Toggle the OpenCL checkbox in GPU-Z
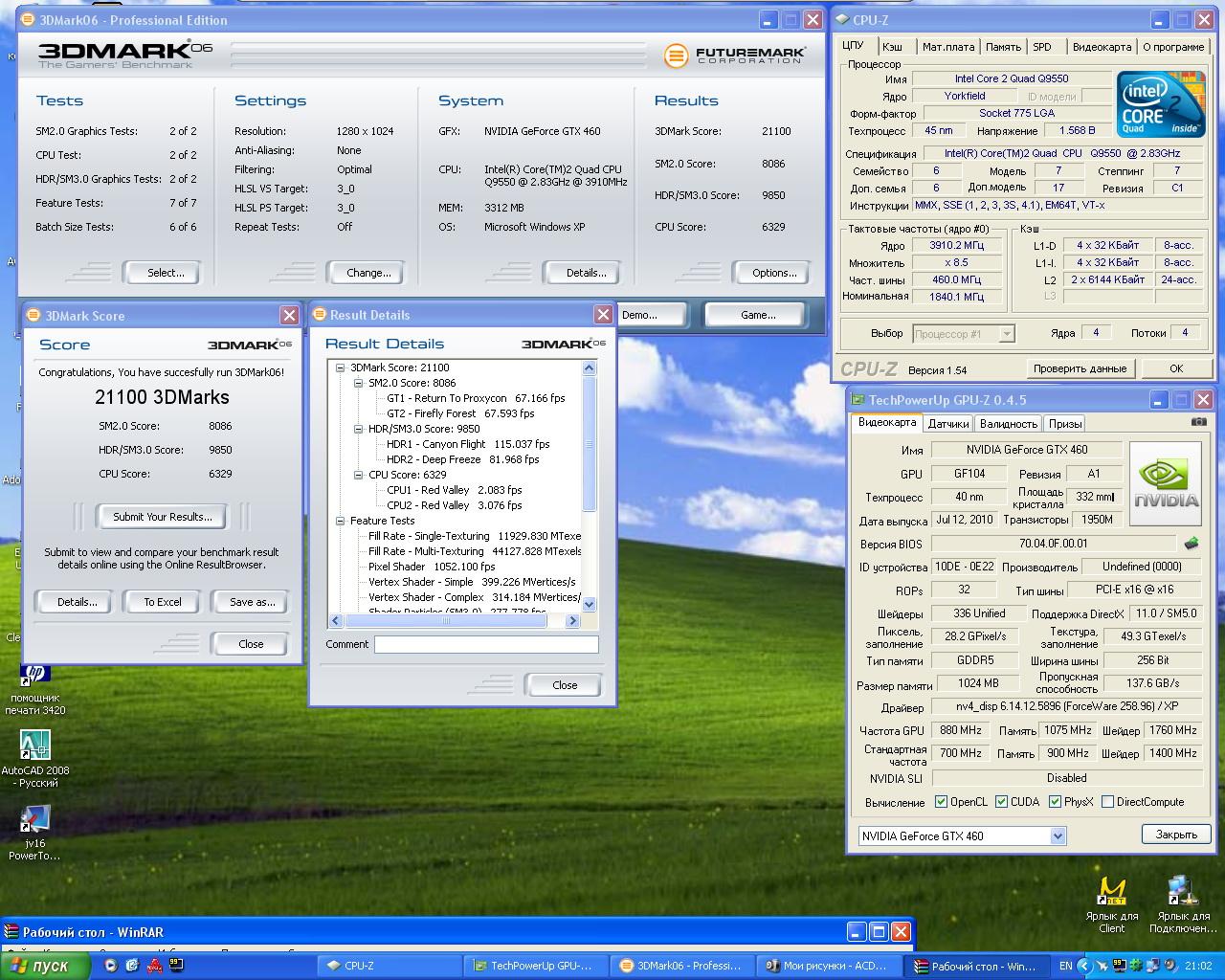The image size is (1225, 980). click(941, 802)
